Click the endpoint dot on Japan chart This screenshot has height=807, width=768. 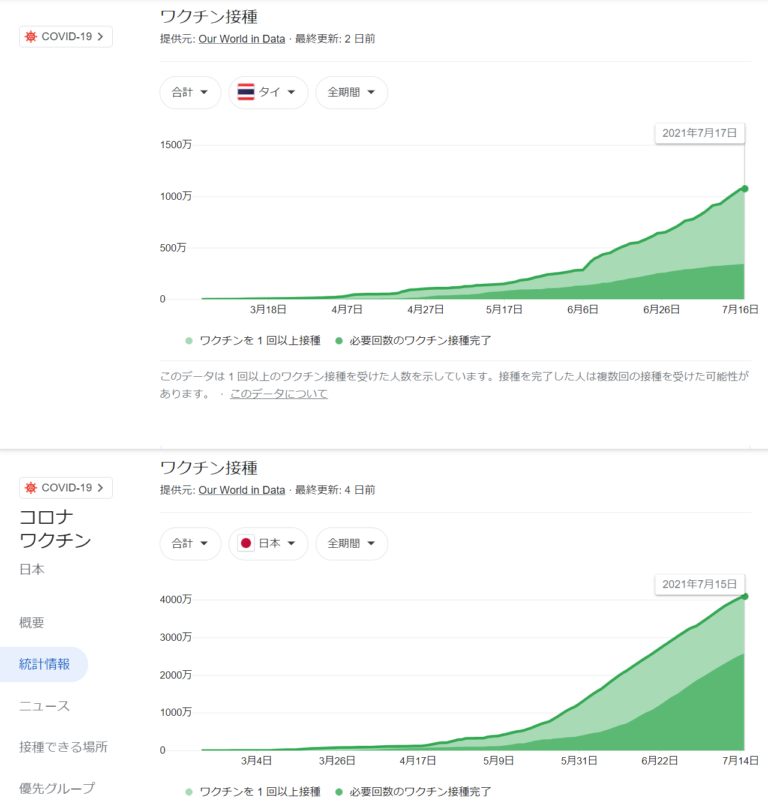coord(744,596)
